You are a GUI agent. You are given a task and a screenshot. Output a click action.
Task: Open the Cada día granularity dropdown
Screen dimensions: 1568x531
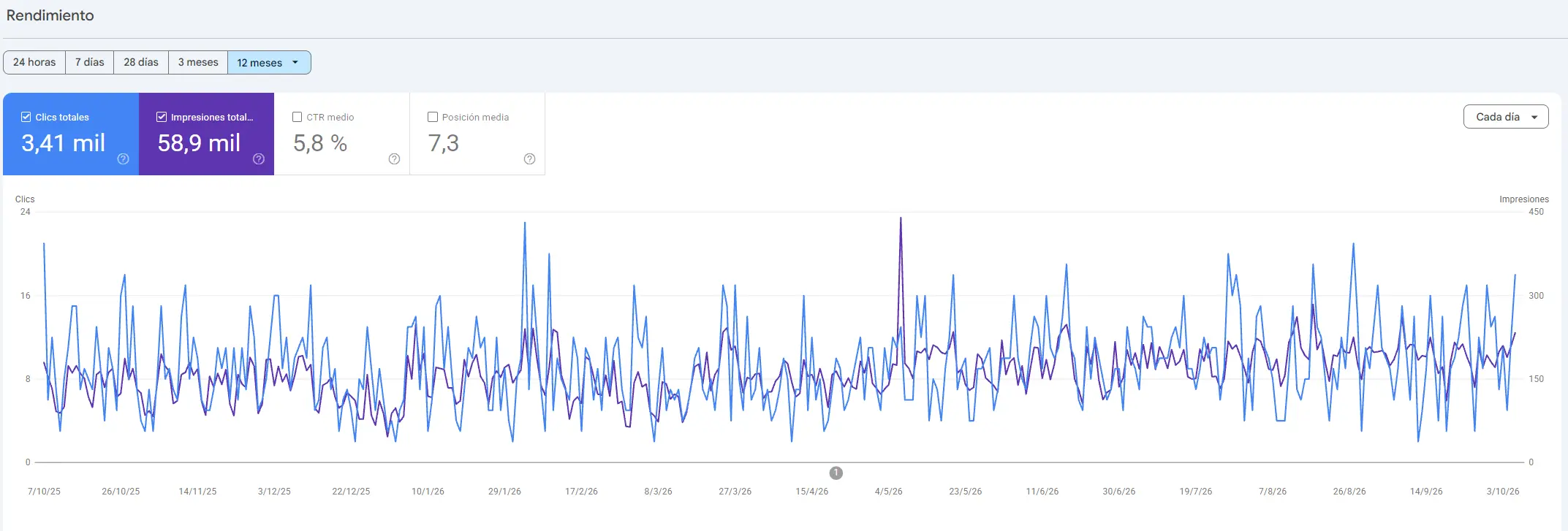tap(1506, 117)
